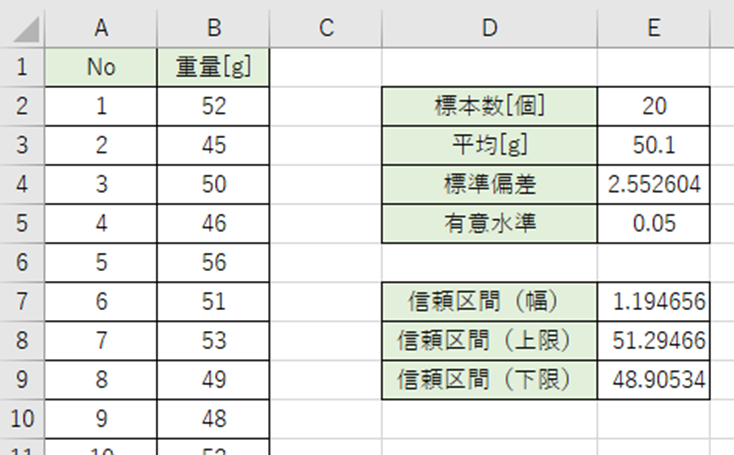Viewport: 734px width, 455px height.
Task: Click standard deviation value 2.552604
Action: tap(654, 185)
